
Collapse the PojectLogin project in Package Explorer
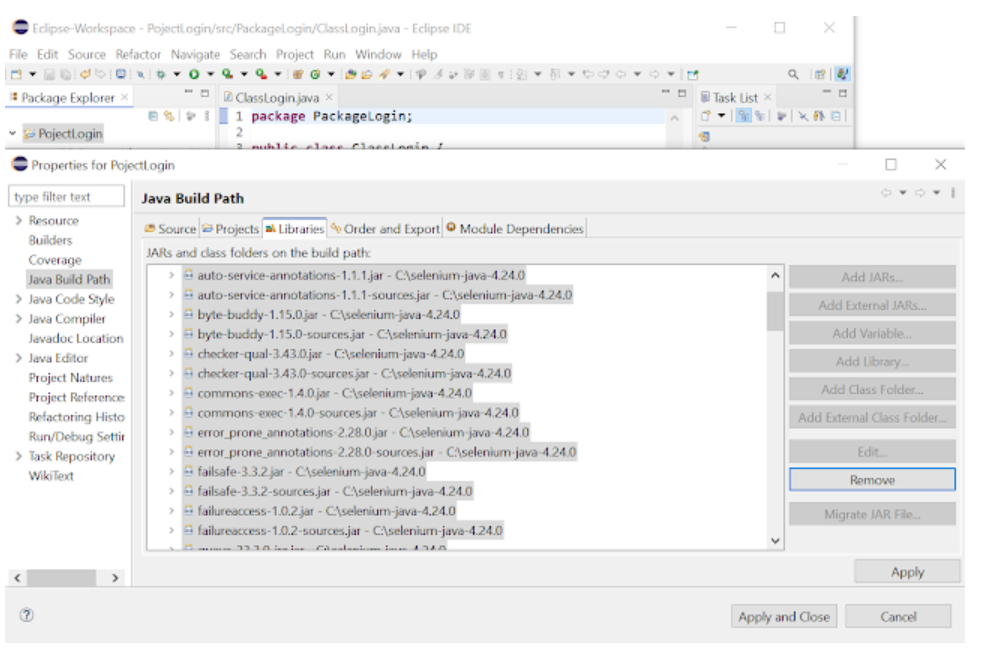(x=13, y=133)
